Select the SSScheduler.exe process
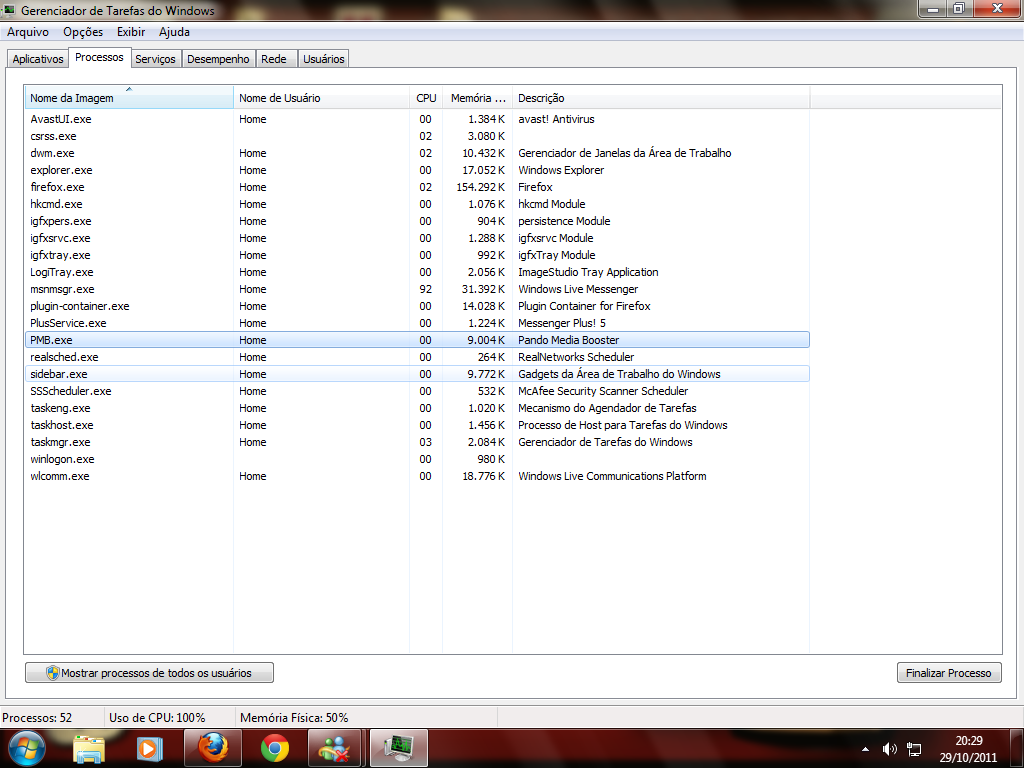Image resolution: width=1024 pixels, height=768 pixels. pos(417,391)
